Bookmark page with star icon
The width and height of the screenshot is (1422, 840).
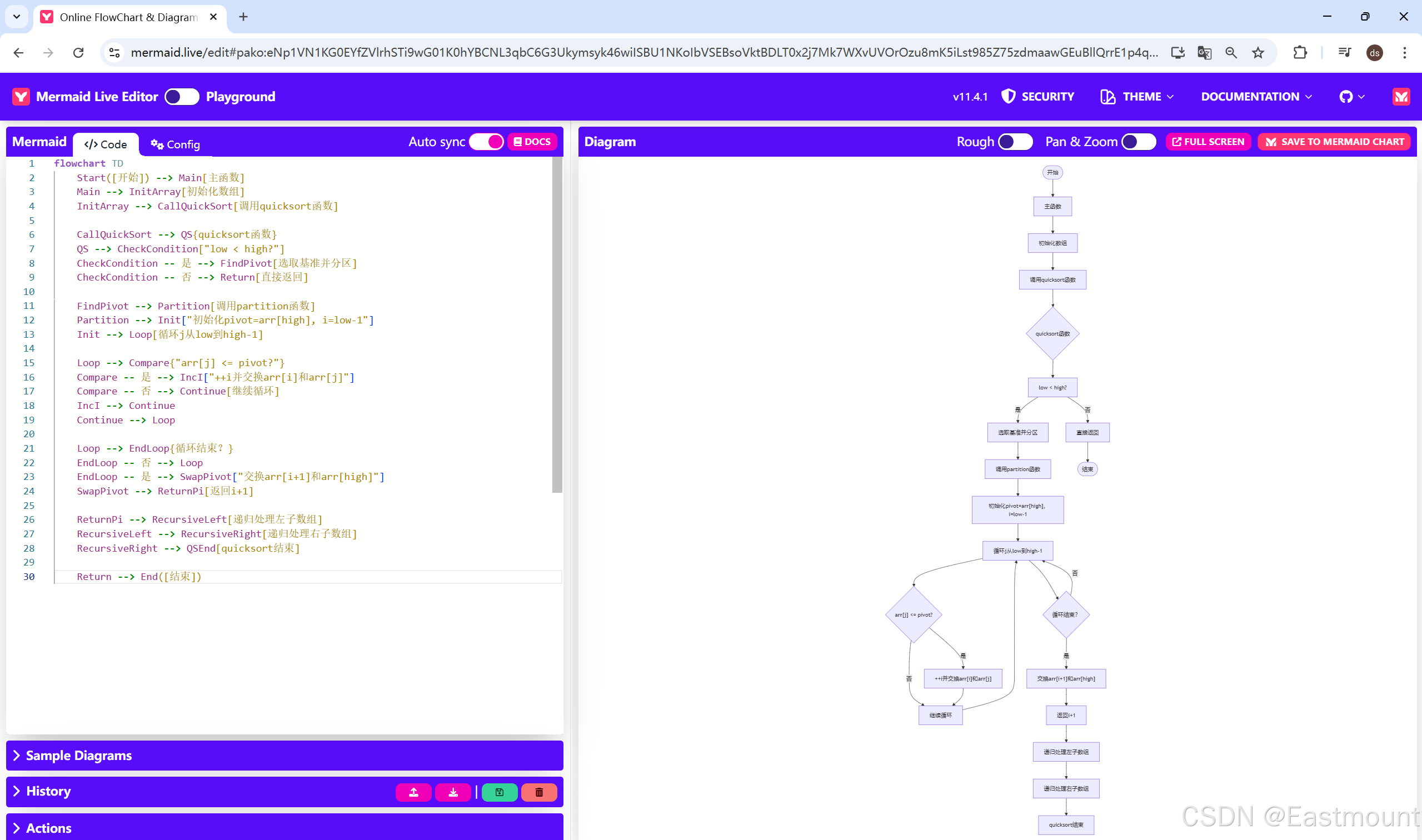point(1258,53)
